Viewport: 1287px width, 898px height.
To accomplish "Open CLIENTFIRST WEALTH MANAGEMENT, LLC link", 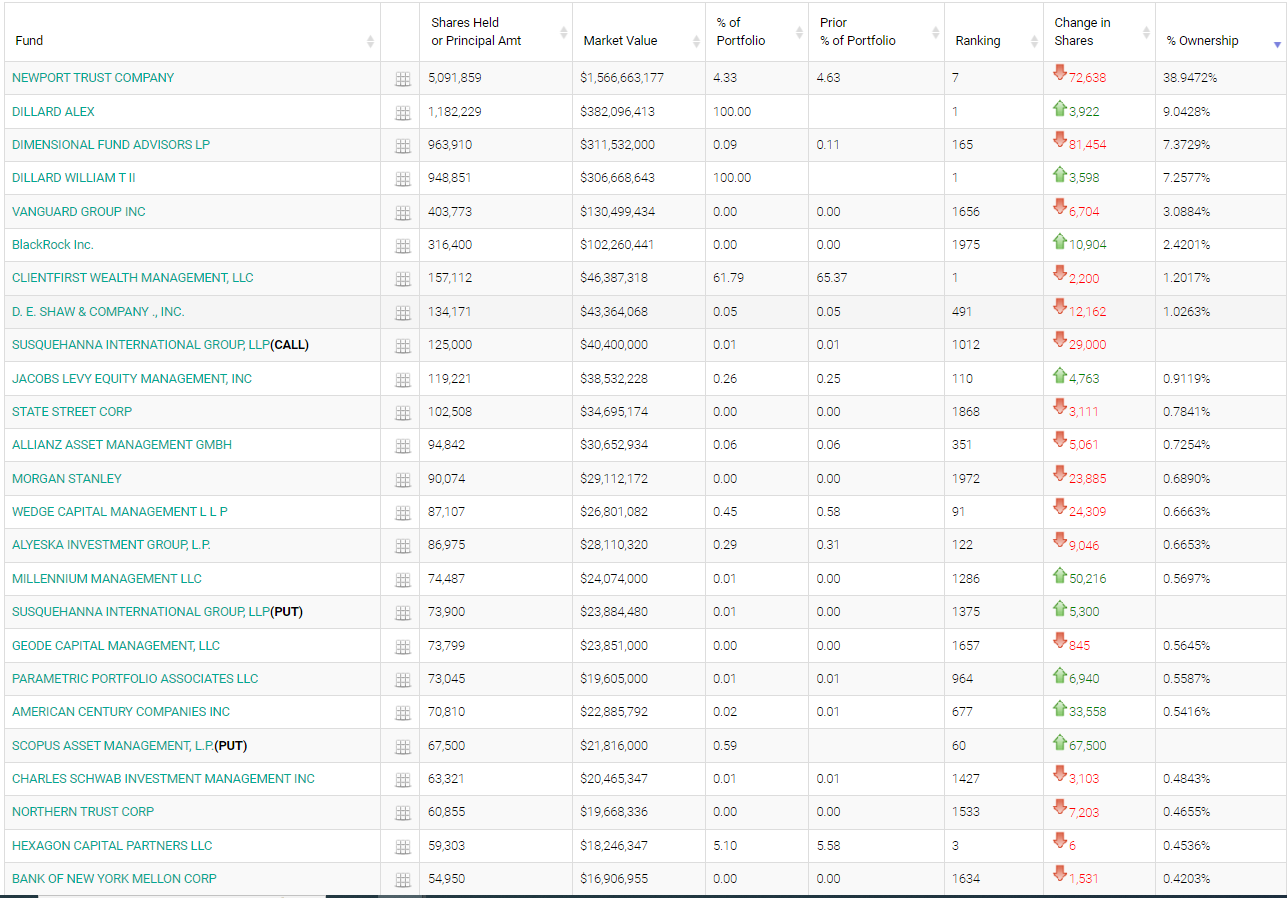I will pyautogui.click(x=133, y=278).
